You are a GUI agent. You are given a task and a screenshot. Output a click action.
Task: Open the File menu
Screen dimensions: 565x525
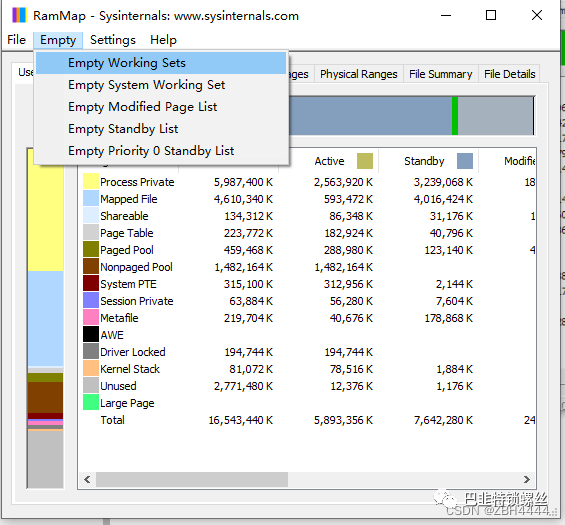(x=16, y=40)
